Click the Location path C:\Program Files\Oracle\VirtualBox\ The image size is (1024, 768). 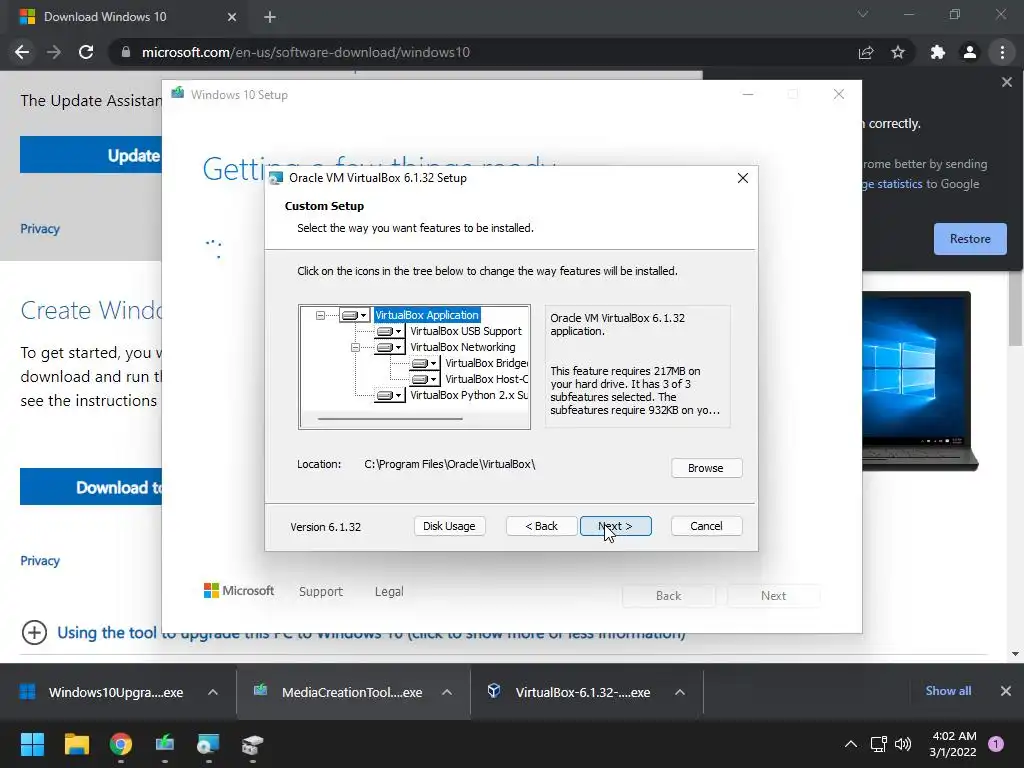tap(449, 464)
